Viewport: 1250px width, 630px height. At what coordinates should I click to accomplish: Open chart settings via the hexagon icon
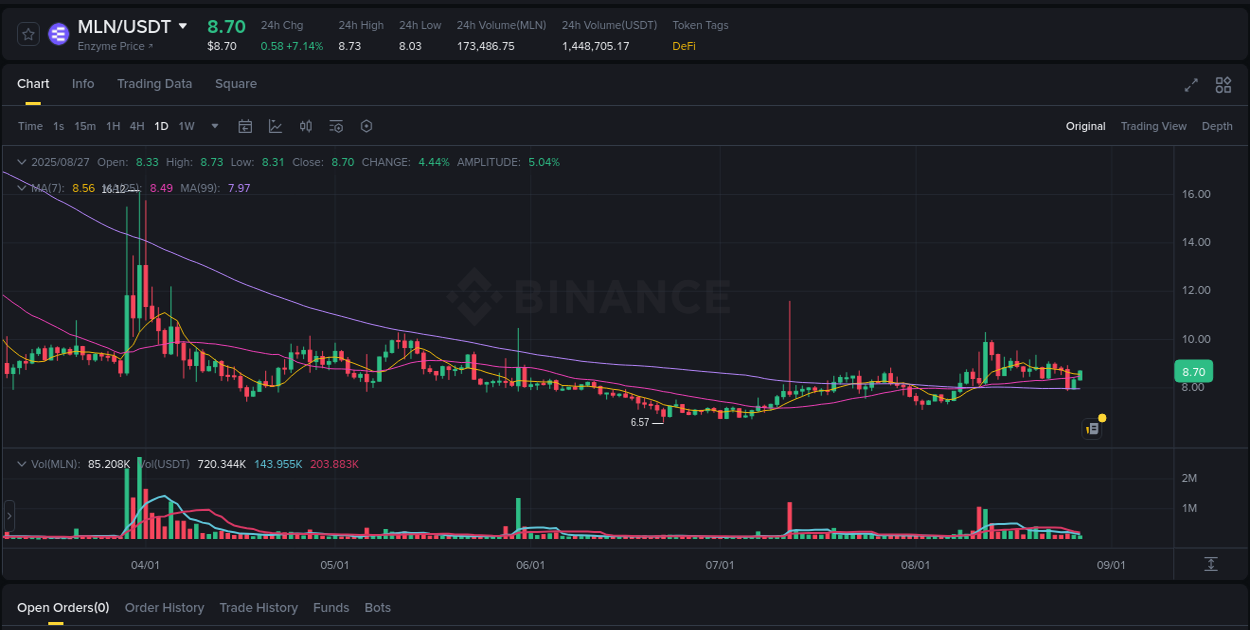(365, 126)
